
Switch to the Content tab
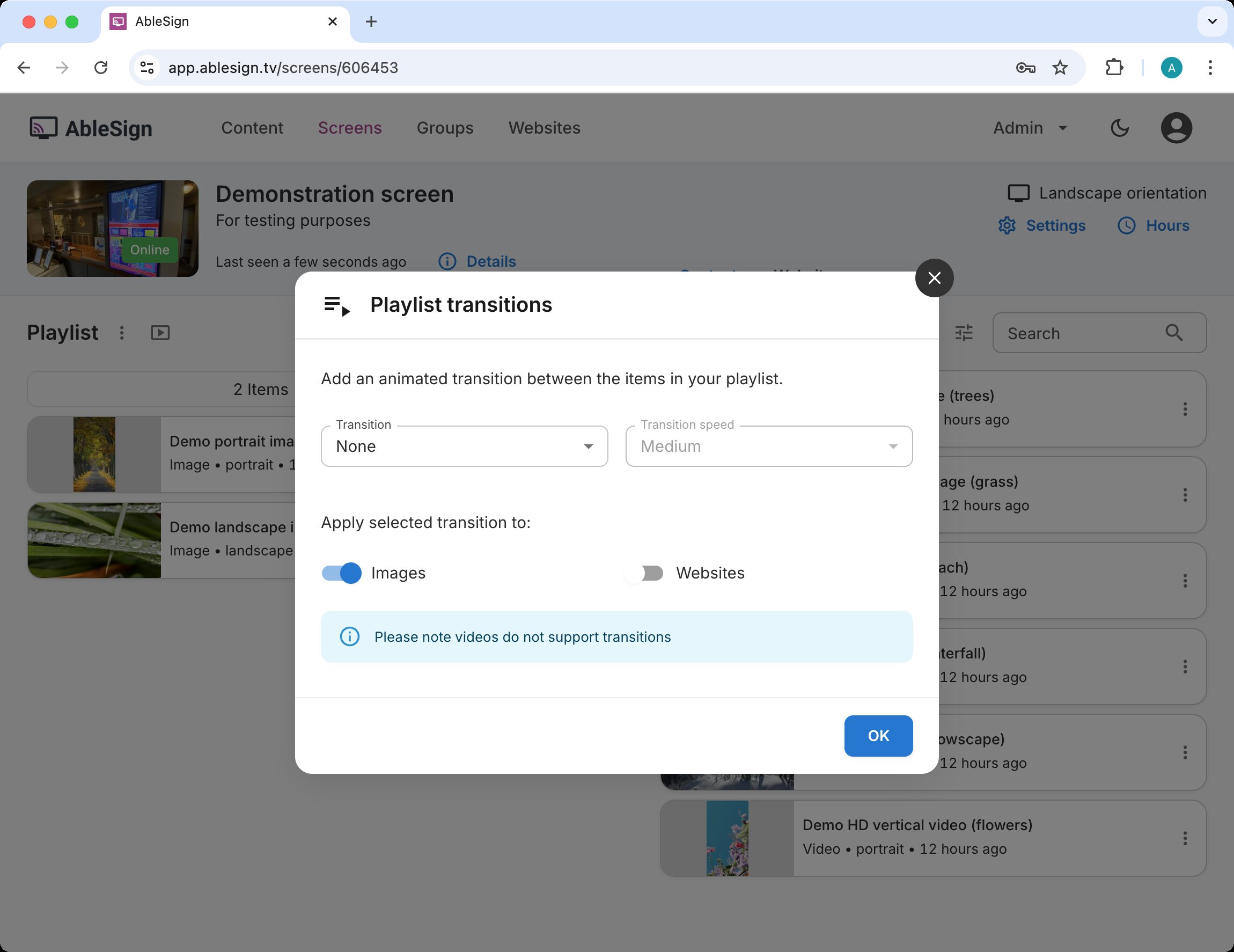pyautogui.click(x=252, y=128)
